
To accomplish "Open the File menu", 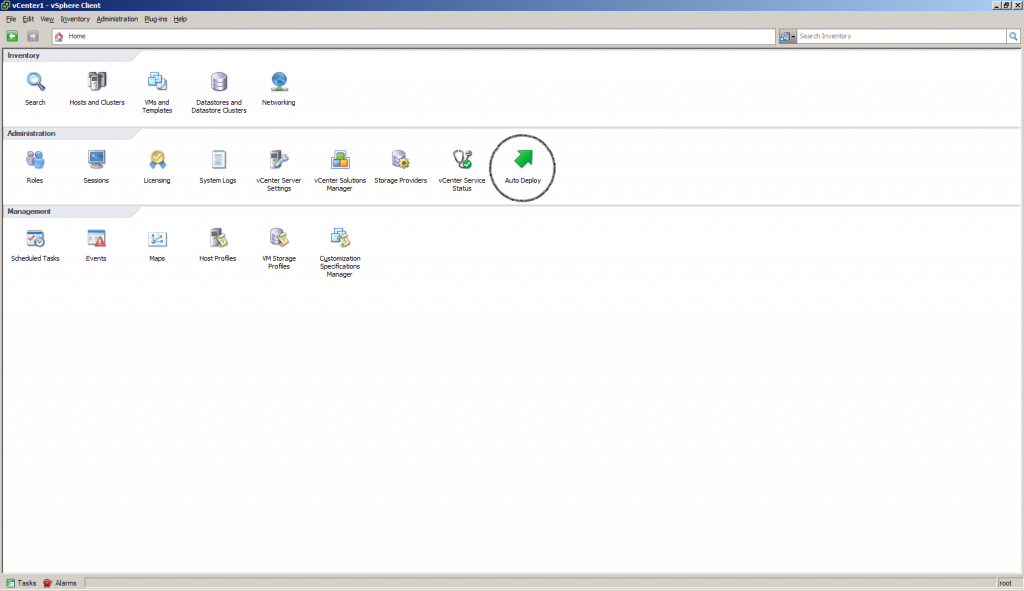I will coord(11,19).
